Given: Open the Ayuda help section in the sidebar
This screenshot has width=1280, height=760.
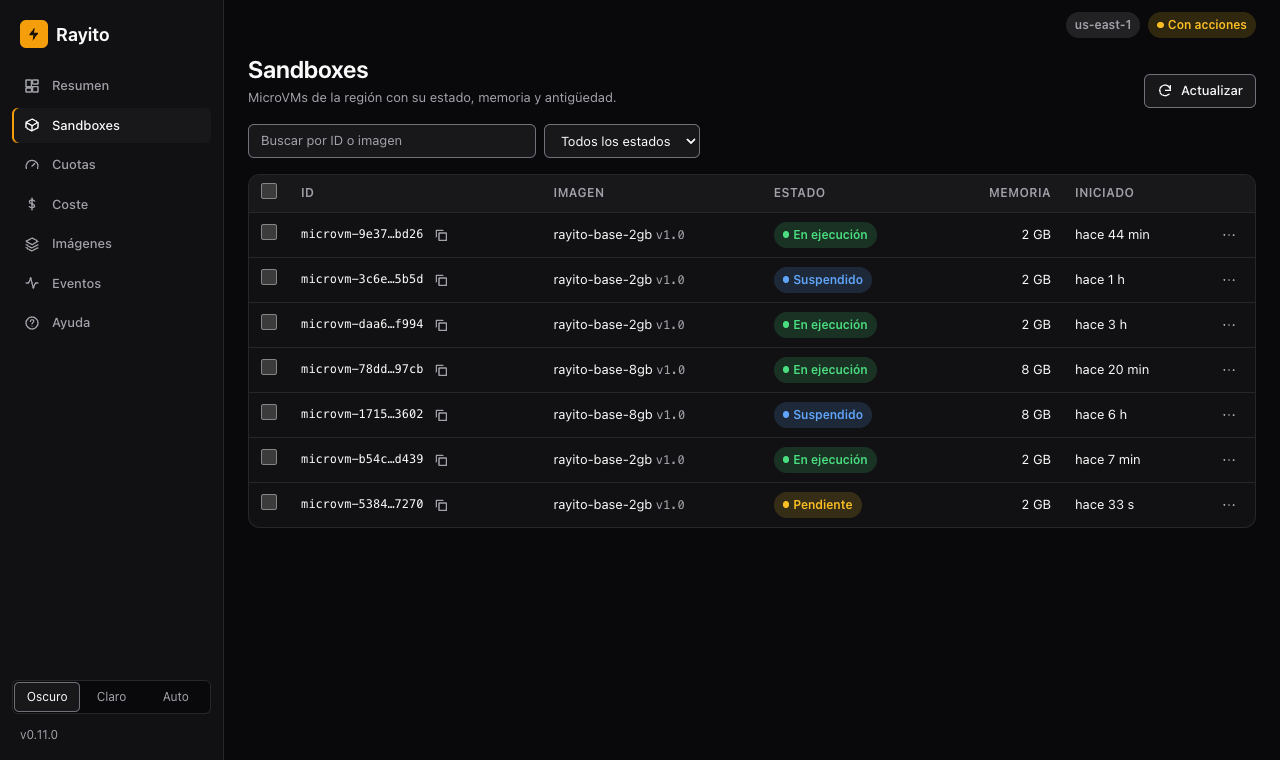Looking at the screenshot, I should pyautogui.click(x=111, y=323).
